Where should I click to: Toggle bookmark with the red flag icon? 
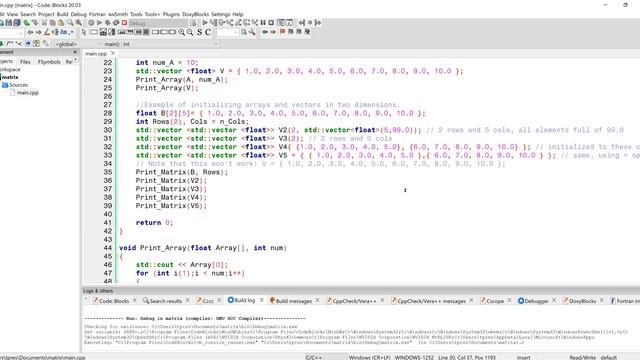(x=282, y=31)
